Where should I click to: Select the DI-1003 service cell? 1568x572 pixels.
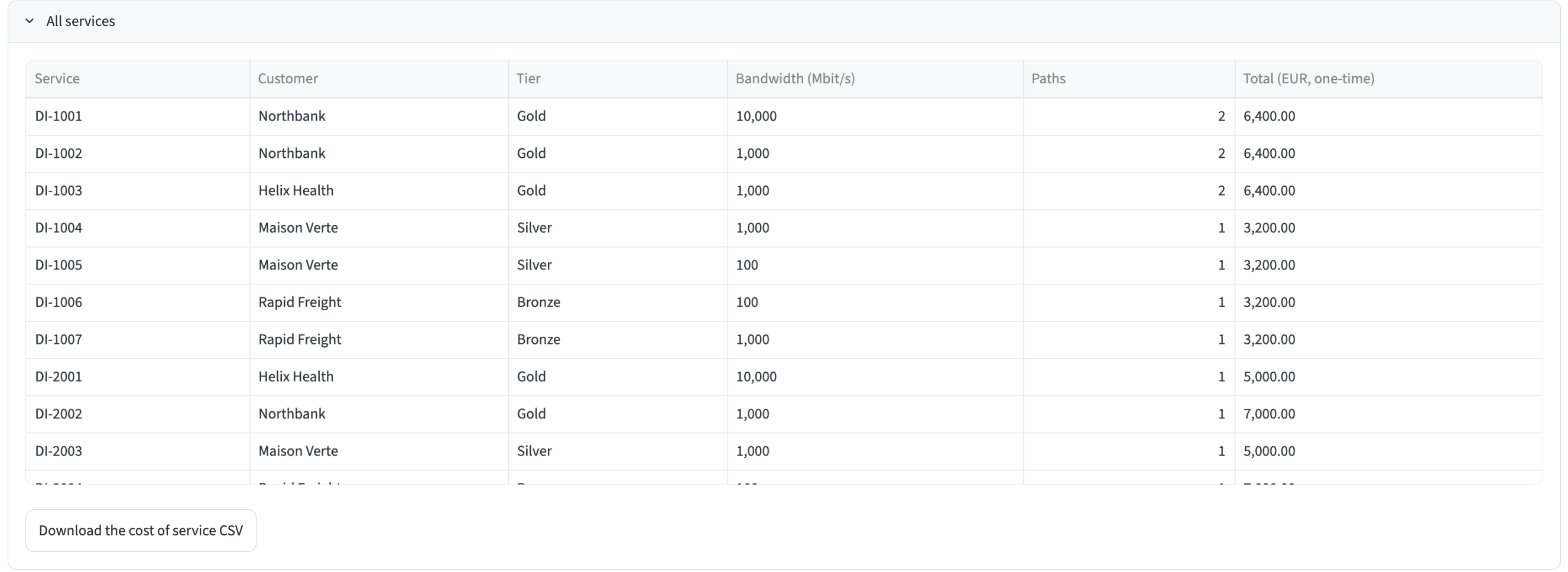click(x=138, y=190)
